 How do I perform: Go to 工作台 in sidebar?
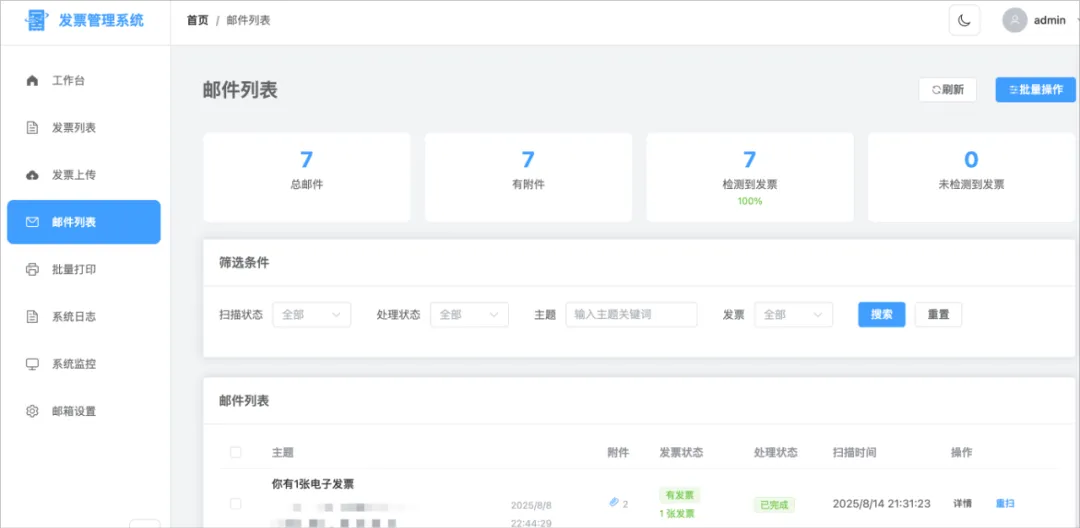(84, 81)
